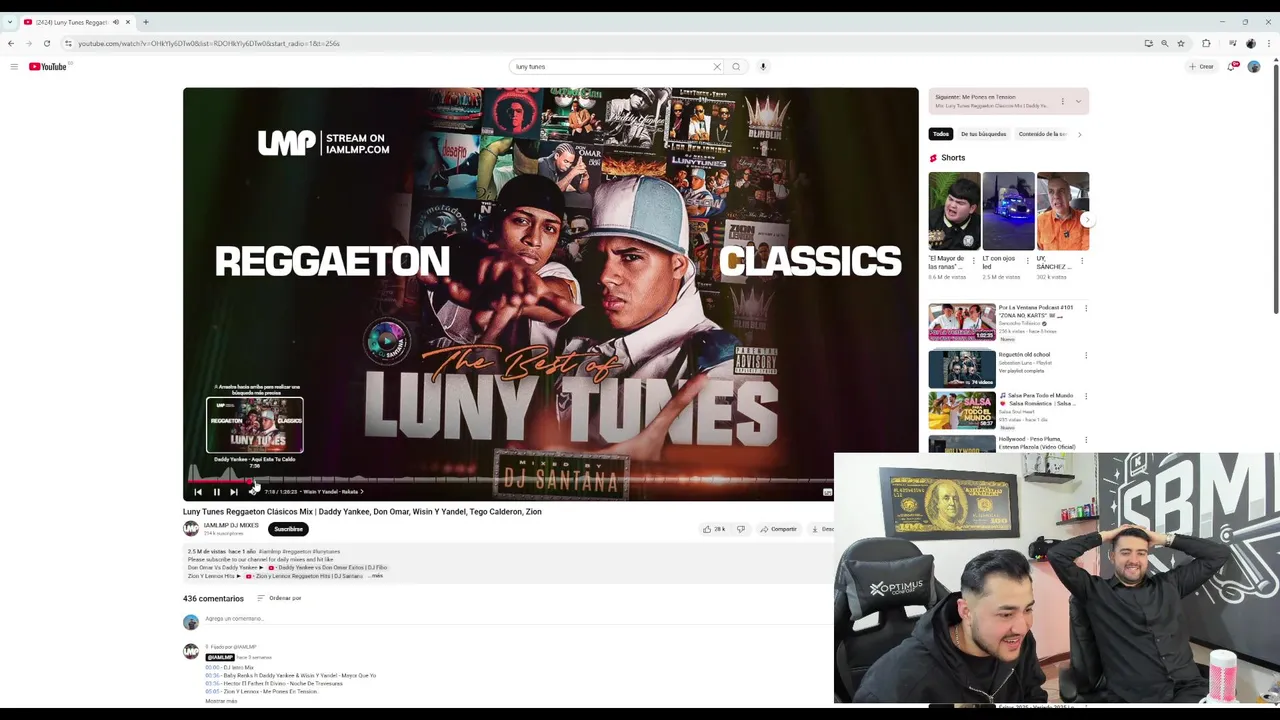Open the Chrome three-dot menu
This screenshot has height=720, width=1280.
click(x=1268, y=43)
